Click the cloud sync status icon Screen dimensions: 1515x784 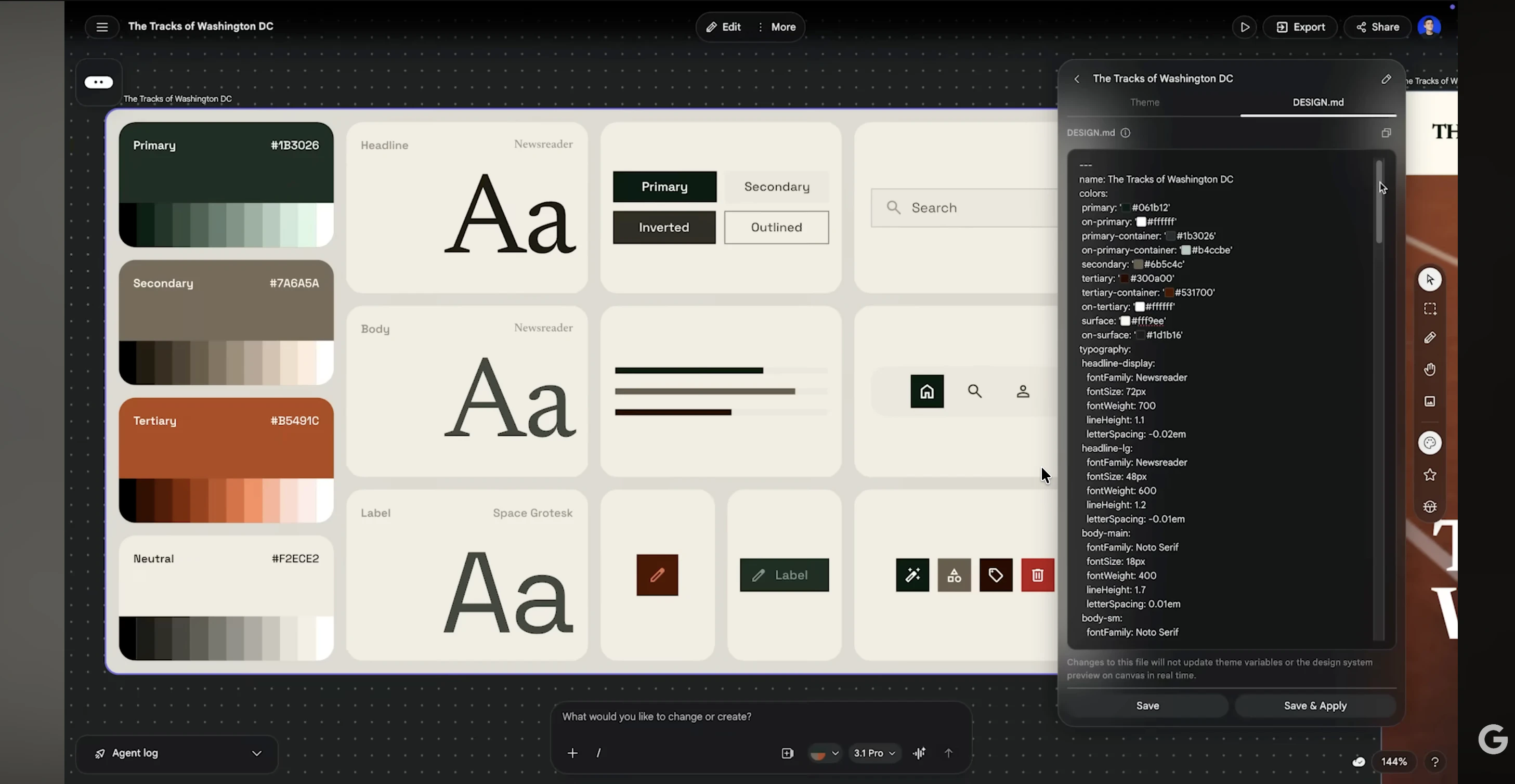[x=1358, y=762]
